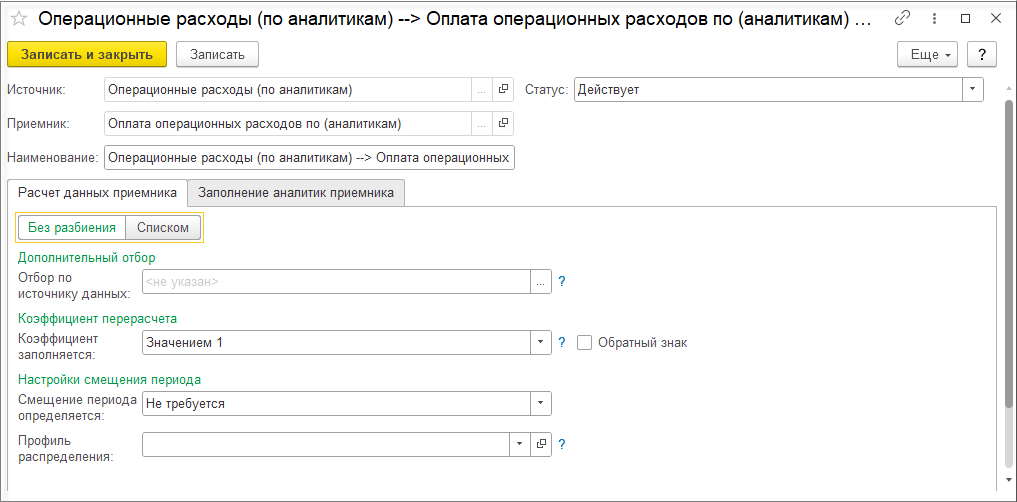
Task: Expand the Статус dropdown list
Action: 973,90
